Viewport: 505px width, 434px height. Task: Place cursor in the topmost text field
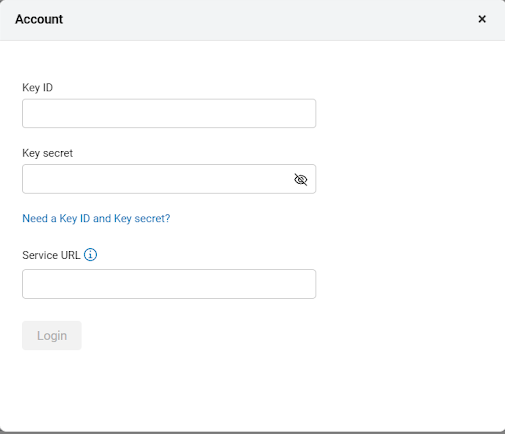tap(169, 113)
